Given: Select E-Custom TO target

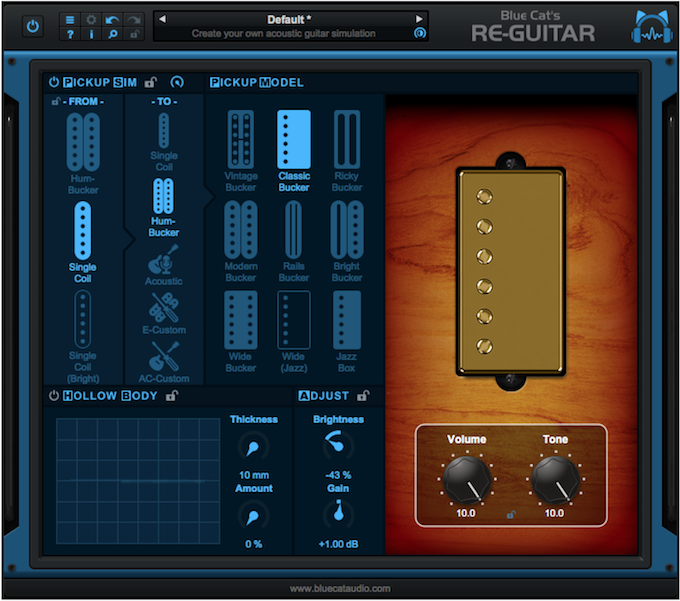Looking at the screenshot, I should click(164, 314).
